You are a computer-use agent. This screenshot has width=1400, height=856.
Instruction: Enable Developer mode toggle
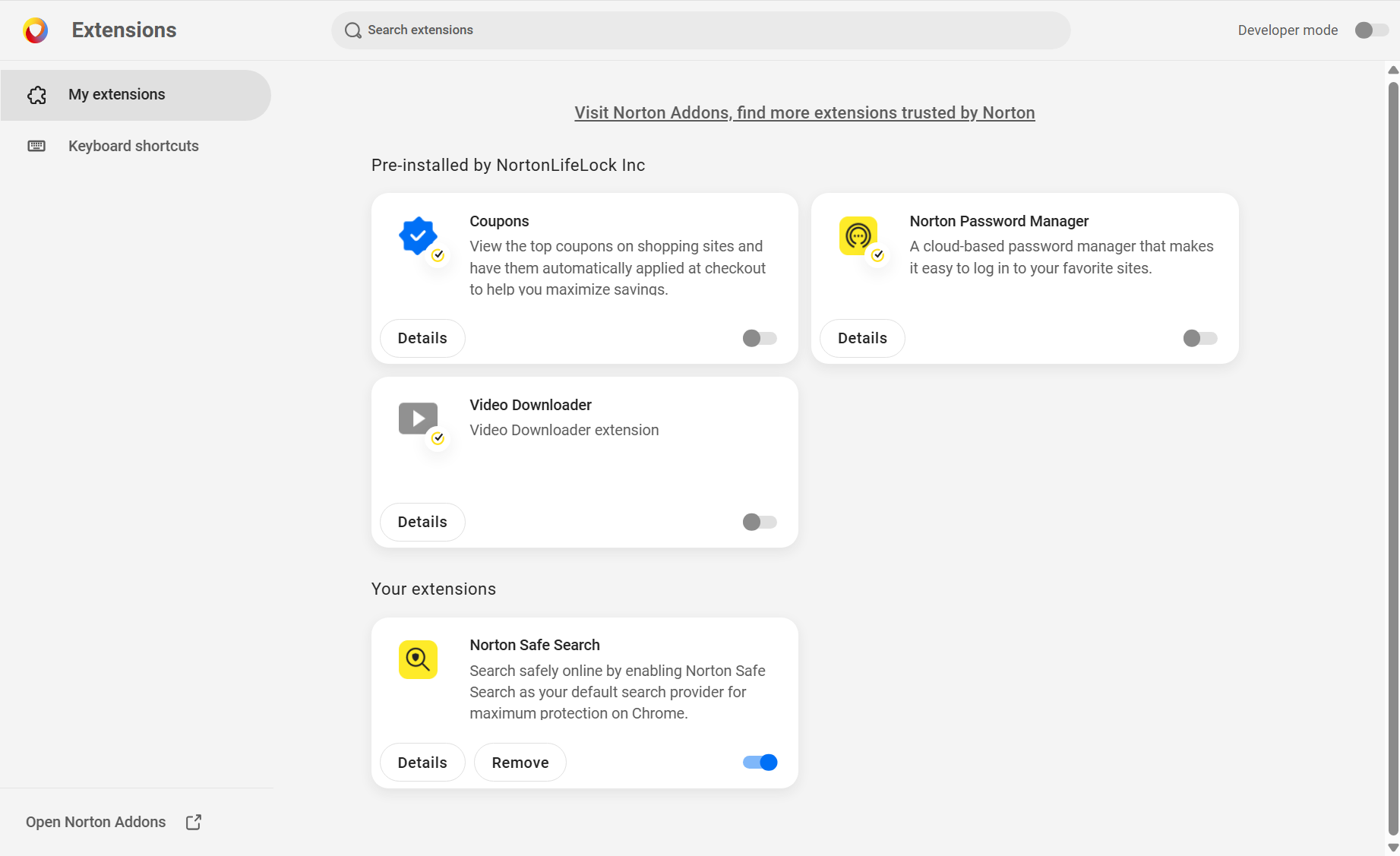pyautogui.click(x=1372, y=30)
